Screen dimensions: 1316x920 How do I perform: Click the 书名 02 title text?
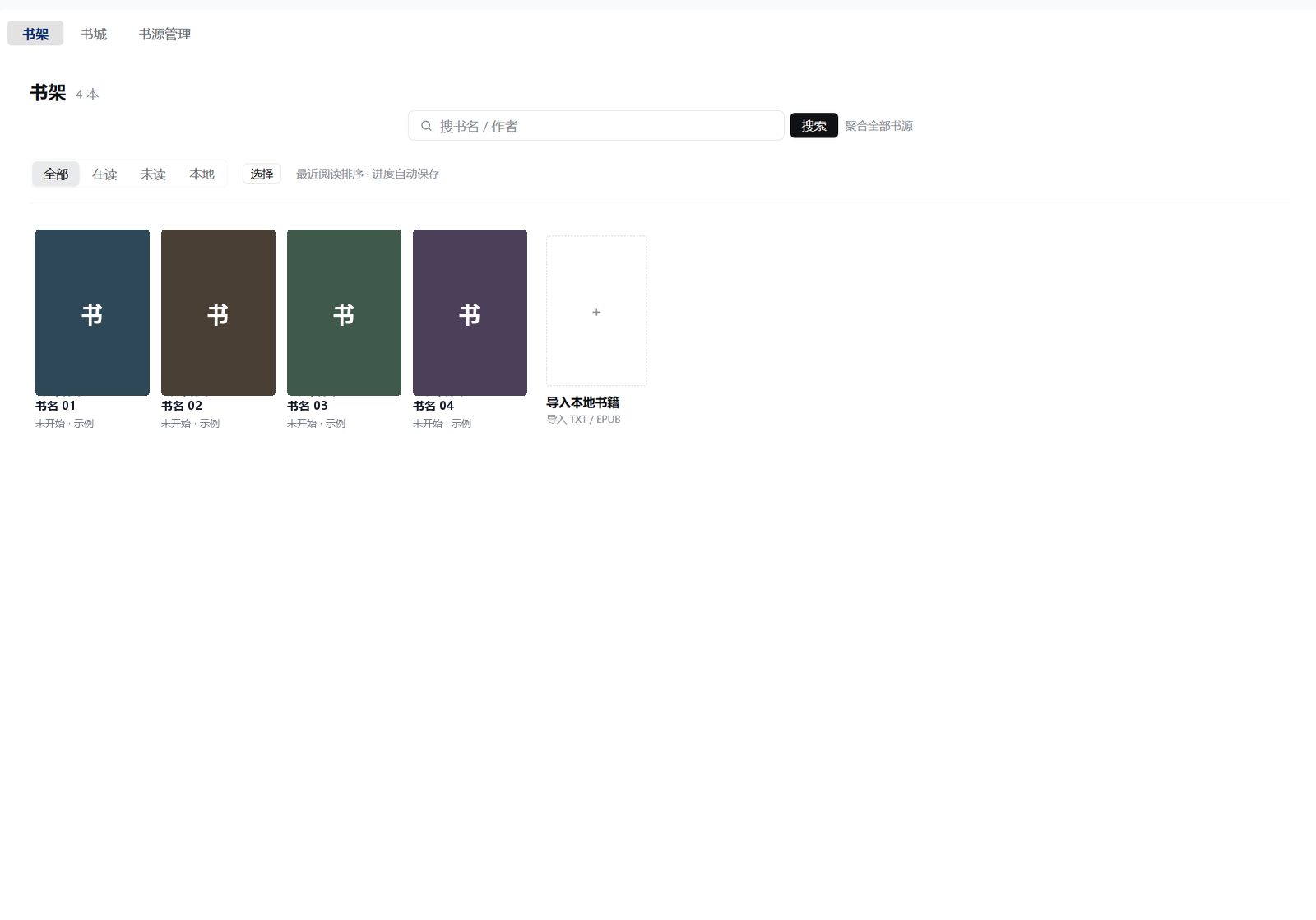[182, 406]
